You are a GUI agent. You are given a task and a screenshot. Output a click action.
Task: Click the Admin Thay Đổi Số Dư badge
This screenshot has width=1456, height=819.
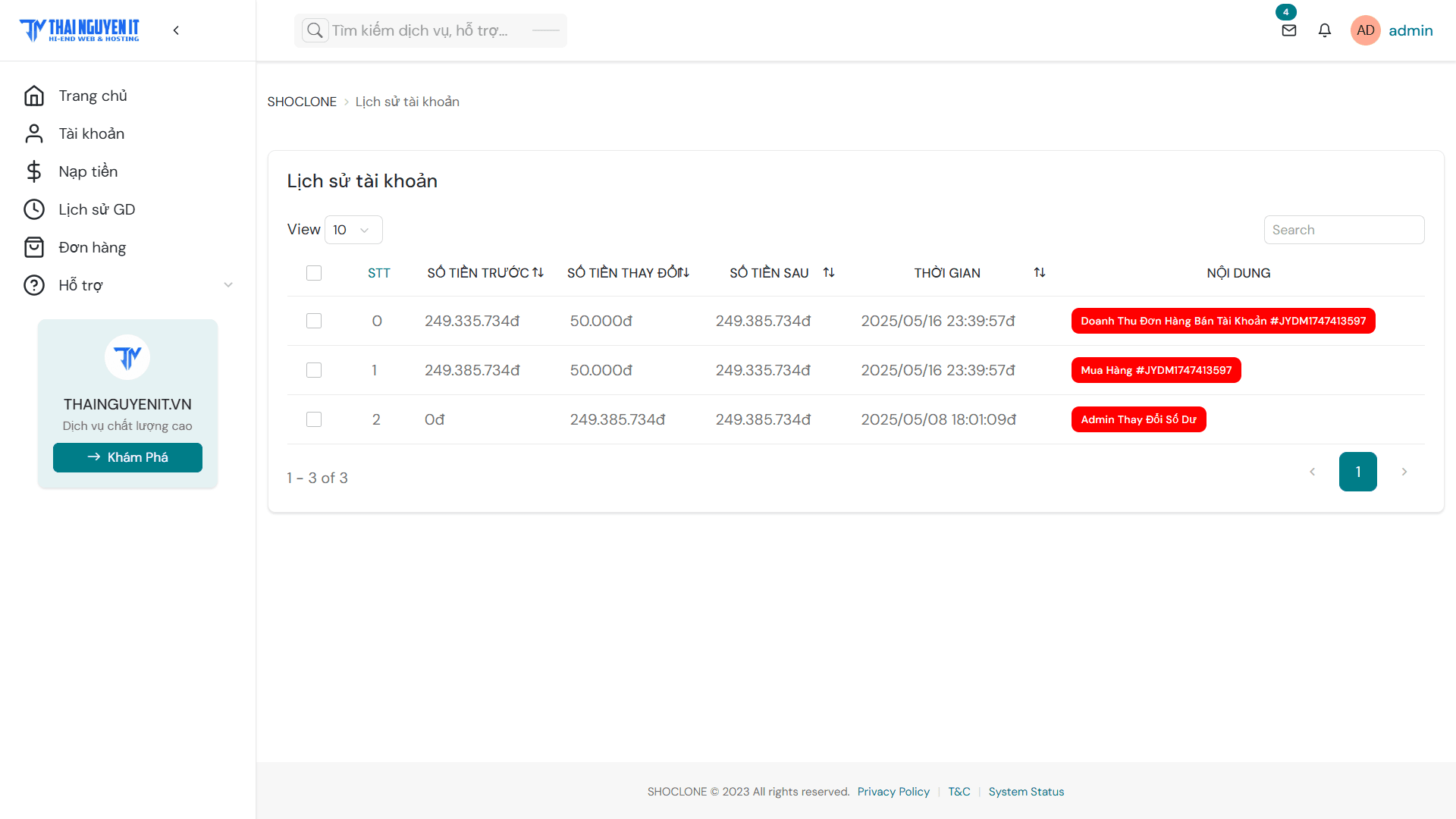[x=1139, y=419]
